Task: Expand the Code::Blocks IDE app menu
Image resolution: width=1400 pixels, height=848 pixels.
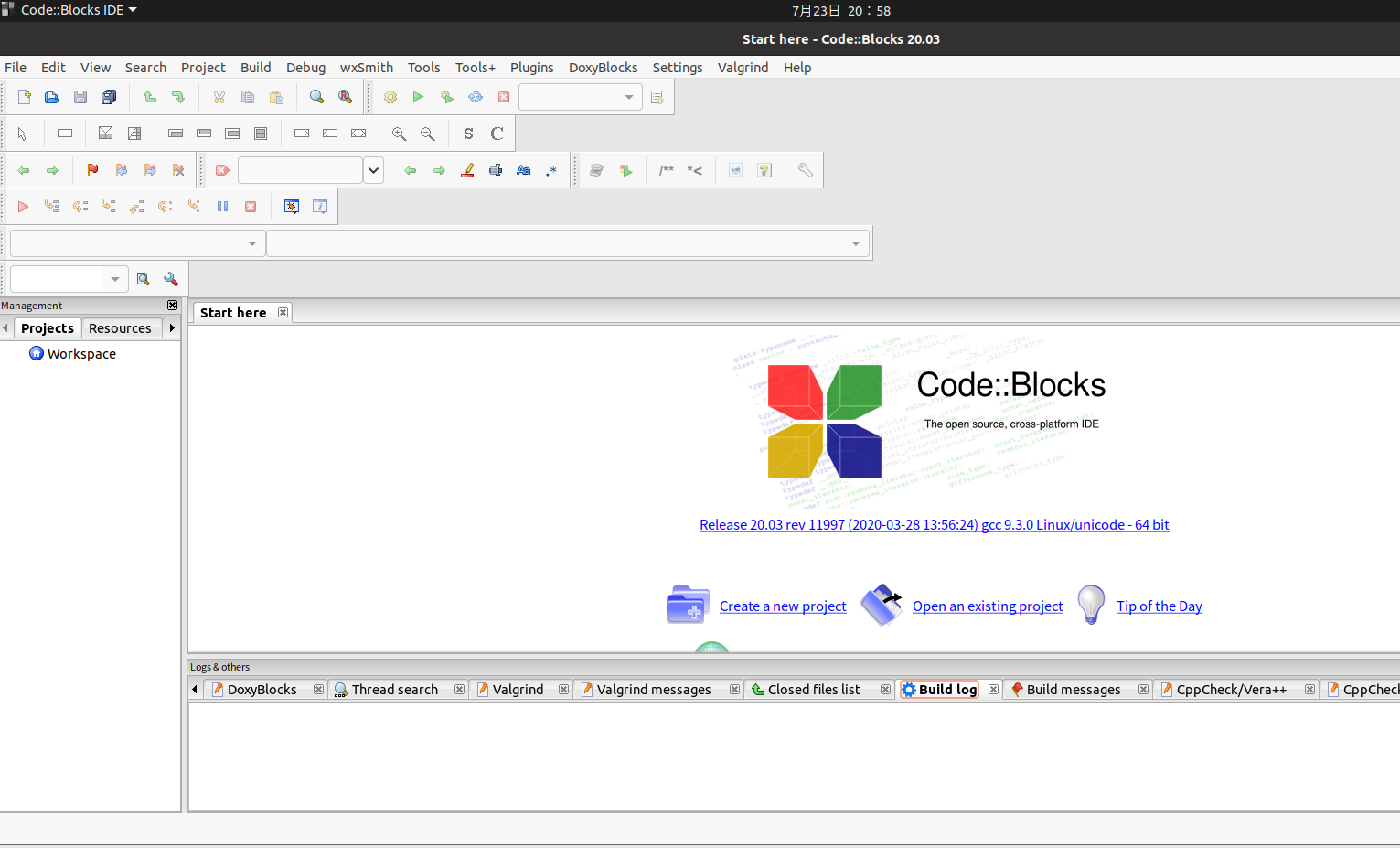Action: (x=79, y=10)
